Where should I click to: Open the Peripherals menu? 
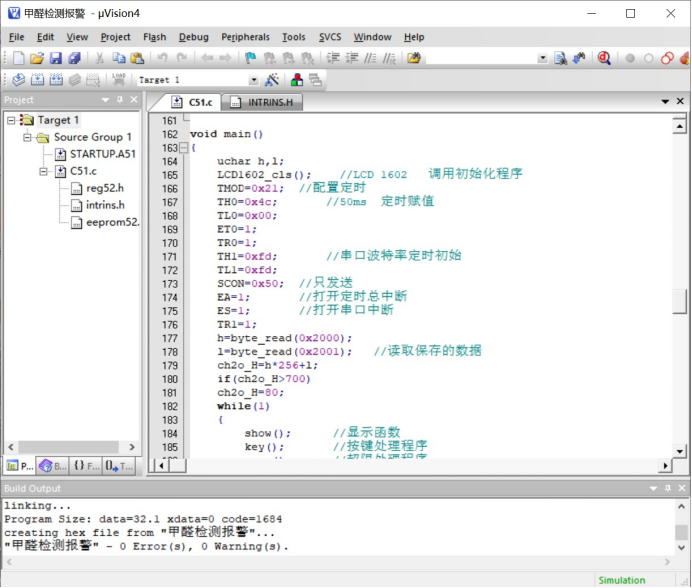(245, 37)
